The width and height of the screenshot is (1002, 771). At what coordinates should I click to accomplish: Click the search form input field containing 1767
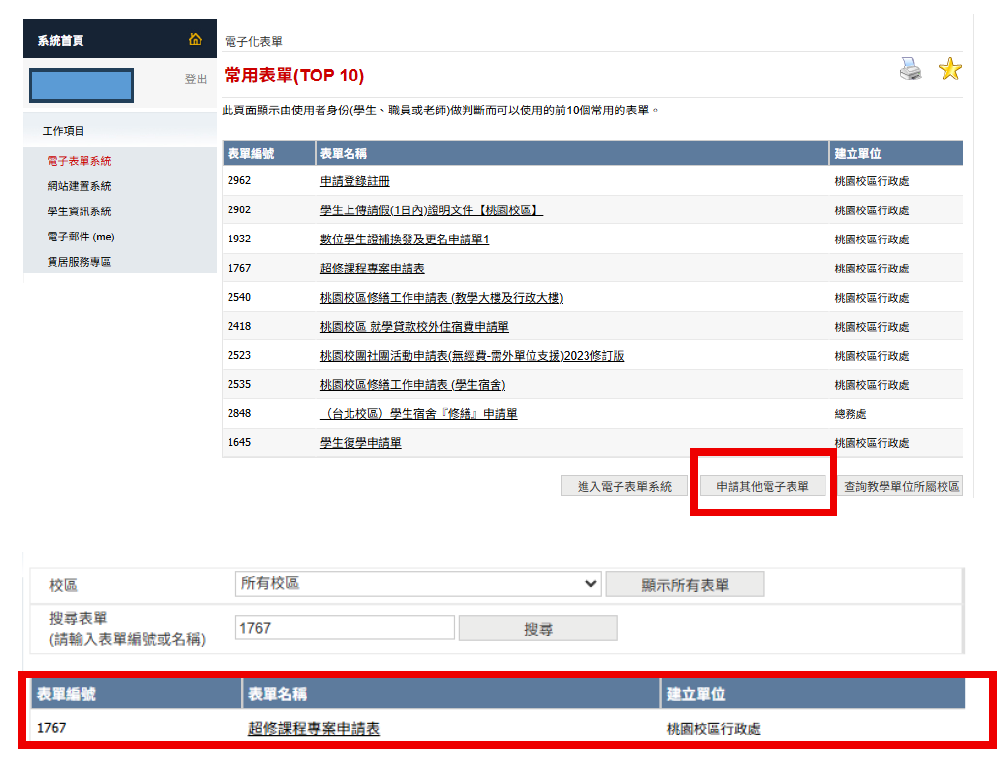point(344,629)
